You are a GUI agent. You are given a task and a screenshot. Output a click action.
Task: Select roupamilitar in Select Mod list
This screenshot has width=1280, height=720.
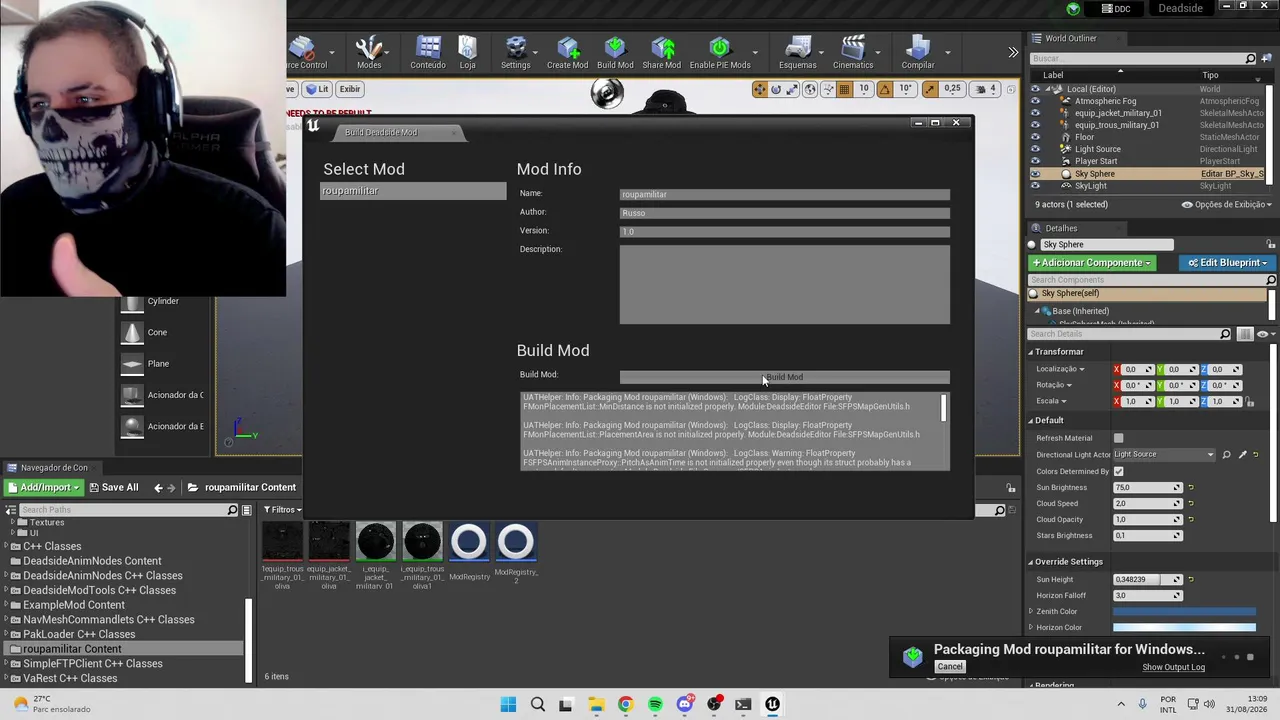point(413,191)
